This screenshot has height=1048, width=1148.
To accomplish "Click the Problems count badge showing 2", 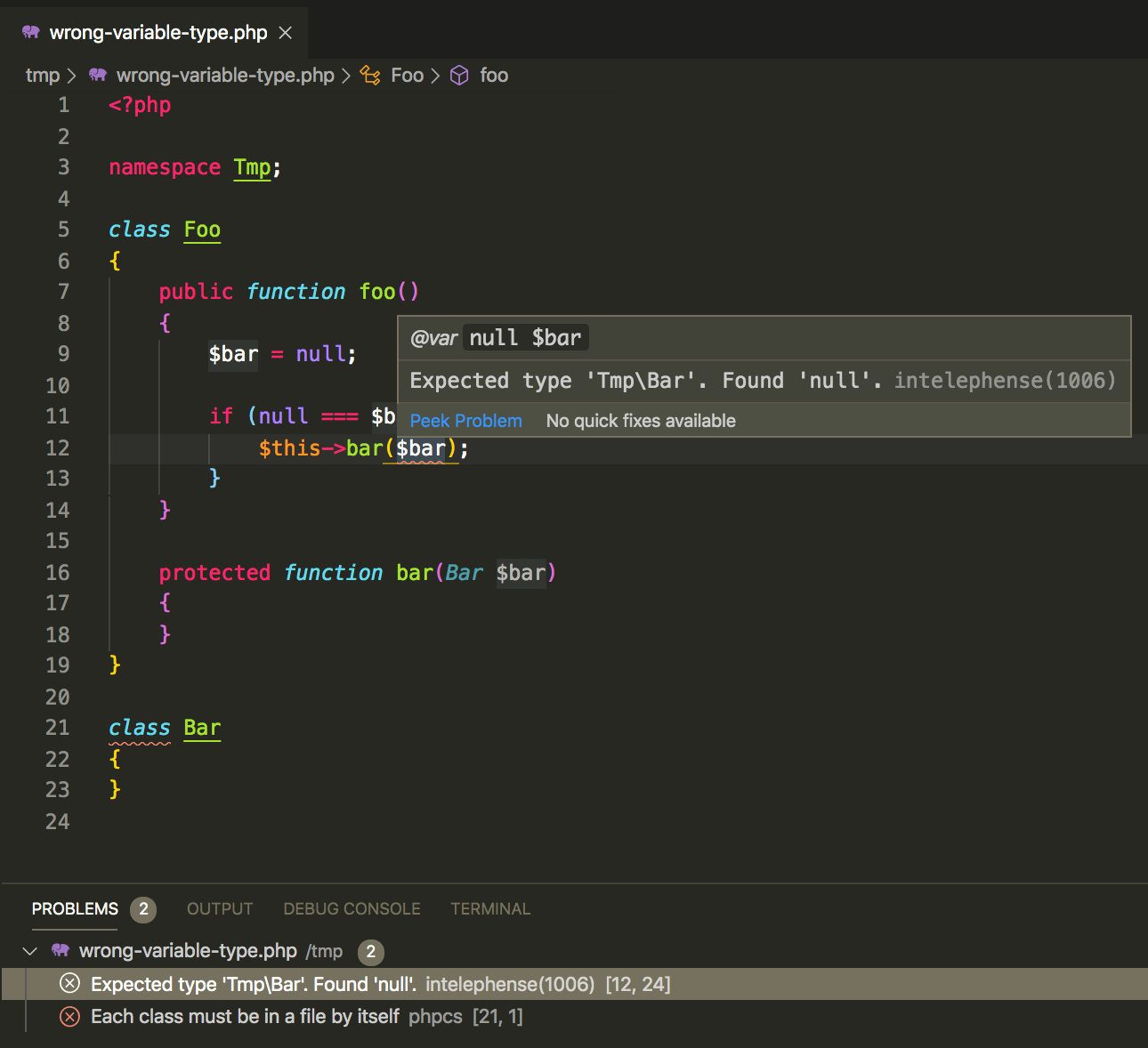I will pyautogui.click(x=143, y=909).
